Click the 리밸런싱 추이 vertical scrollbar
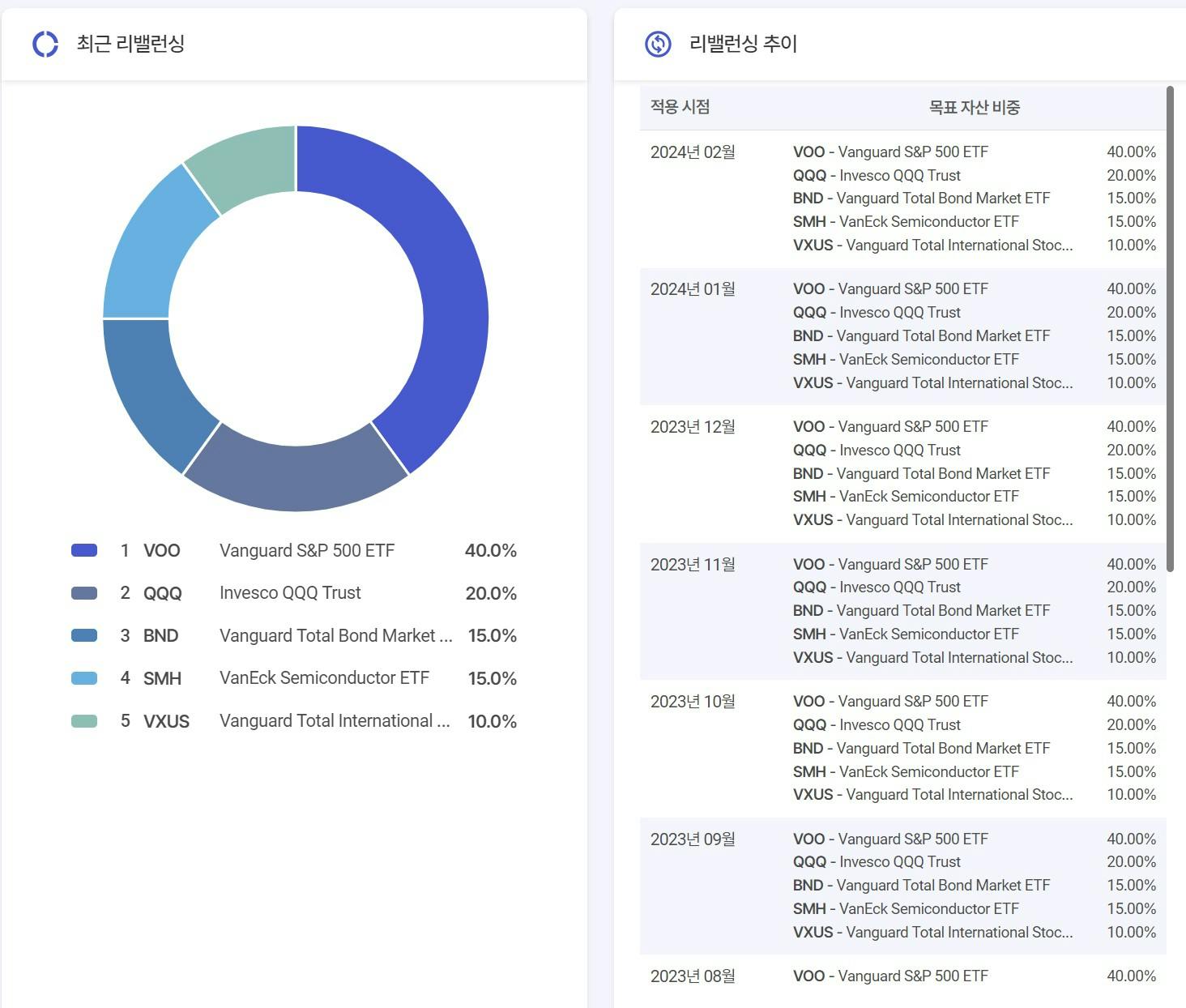The image size is (1186, 1008). 1170,328
